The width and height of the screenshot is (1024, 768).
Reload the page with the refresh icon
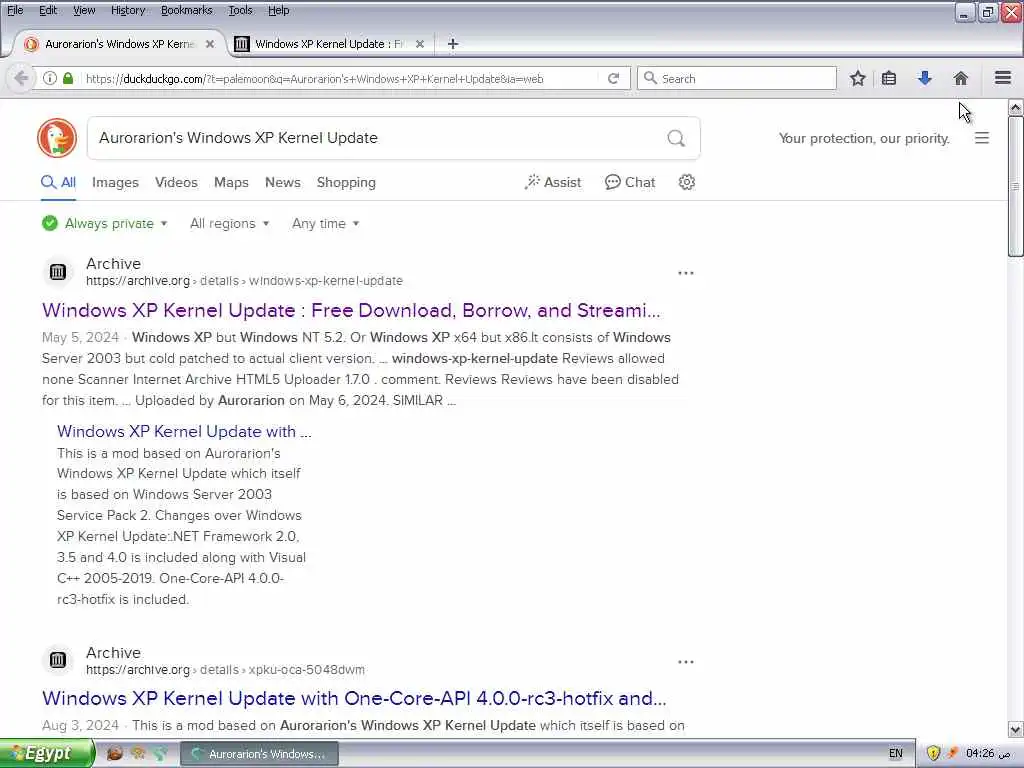[x=613, y=78]
